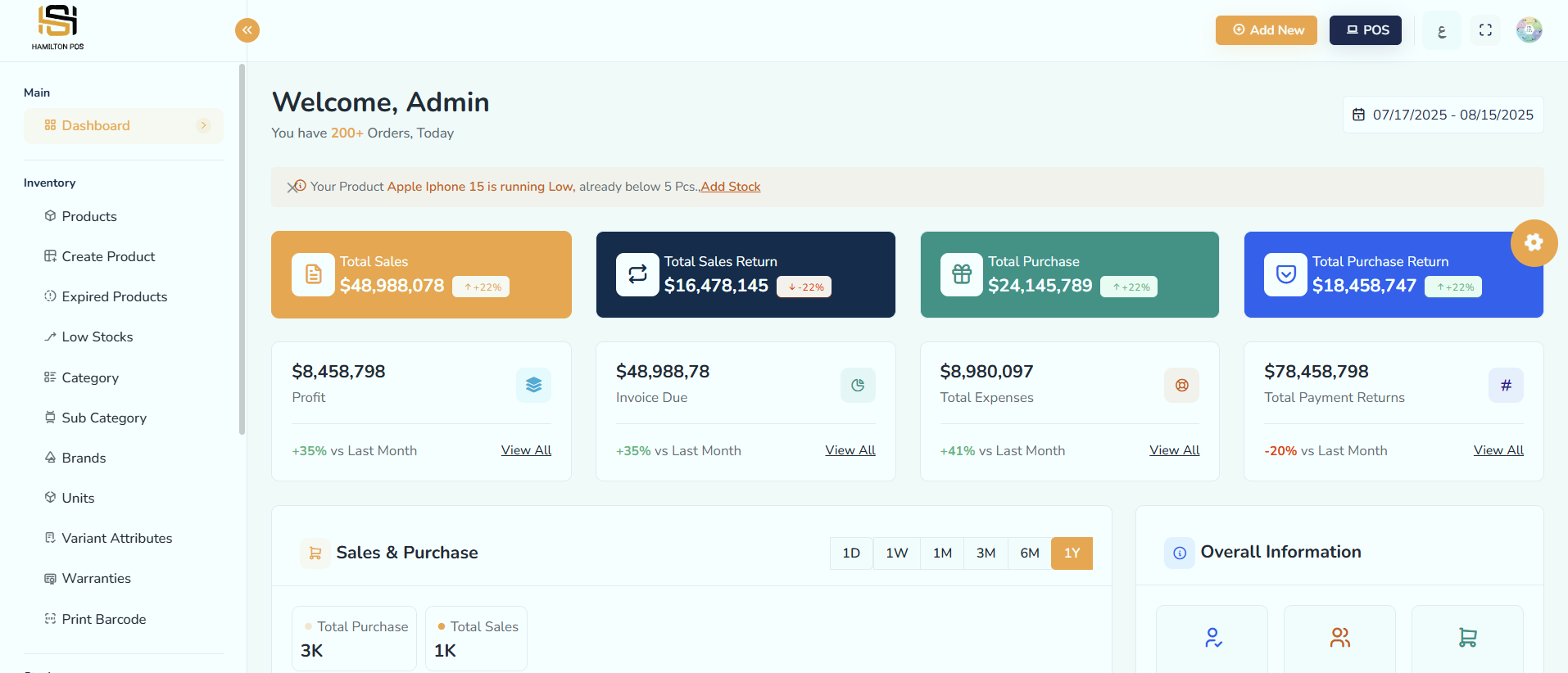Switch chart range to 1D

(851, 553)
